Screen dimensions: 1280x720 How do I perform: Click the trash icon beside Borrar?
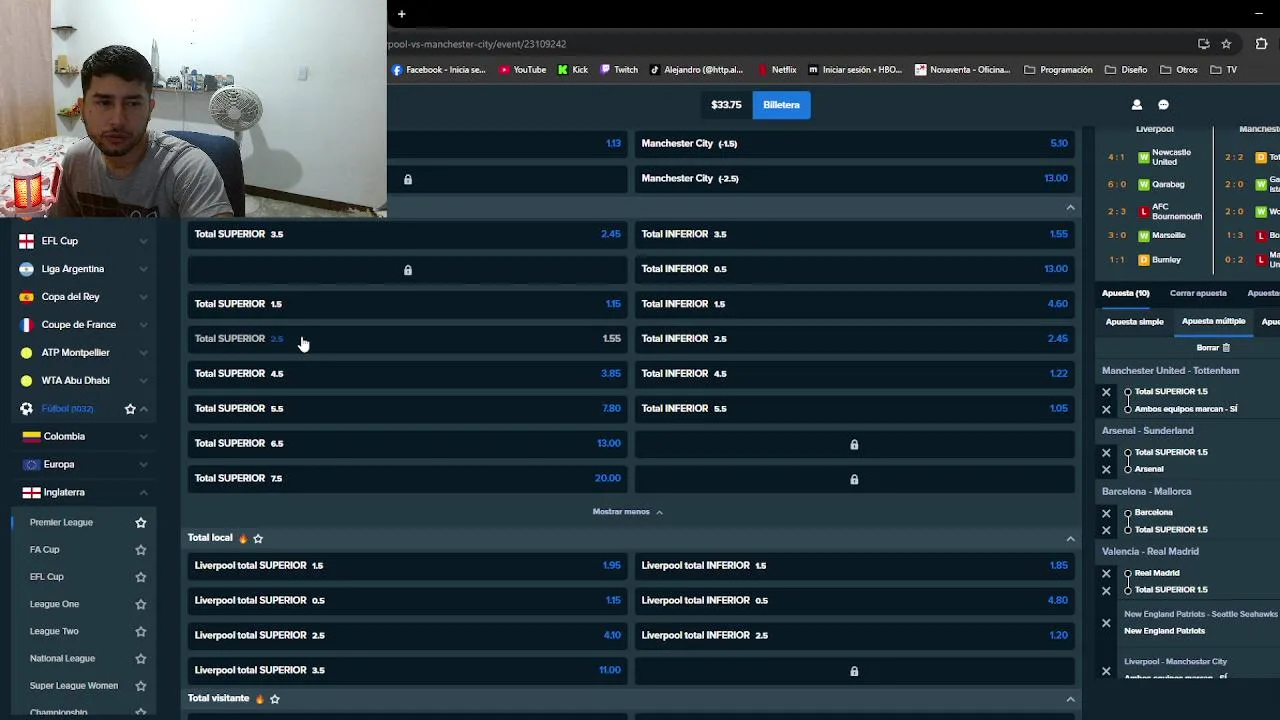pyautogui.click(x=1226, y=348)
